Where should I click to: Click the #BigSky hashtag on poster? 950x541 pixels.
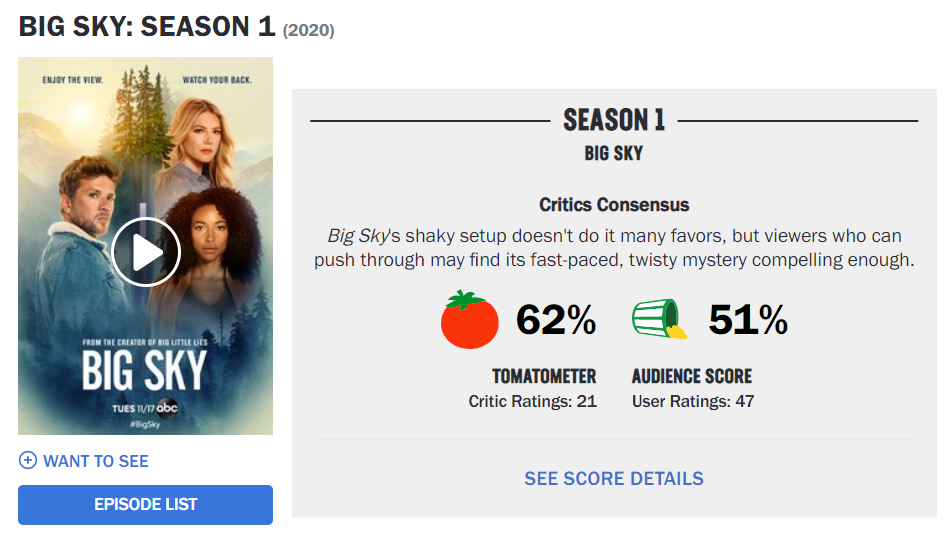point(145,424)
